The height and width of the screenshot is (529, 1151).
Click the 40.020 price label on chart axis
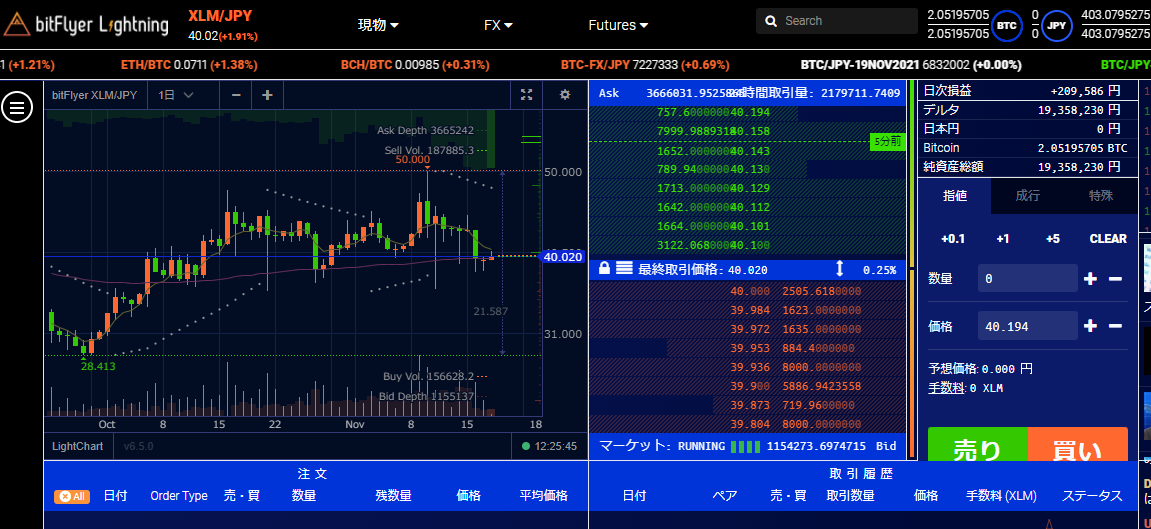[562, 257]
